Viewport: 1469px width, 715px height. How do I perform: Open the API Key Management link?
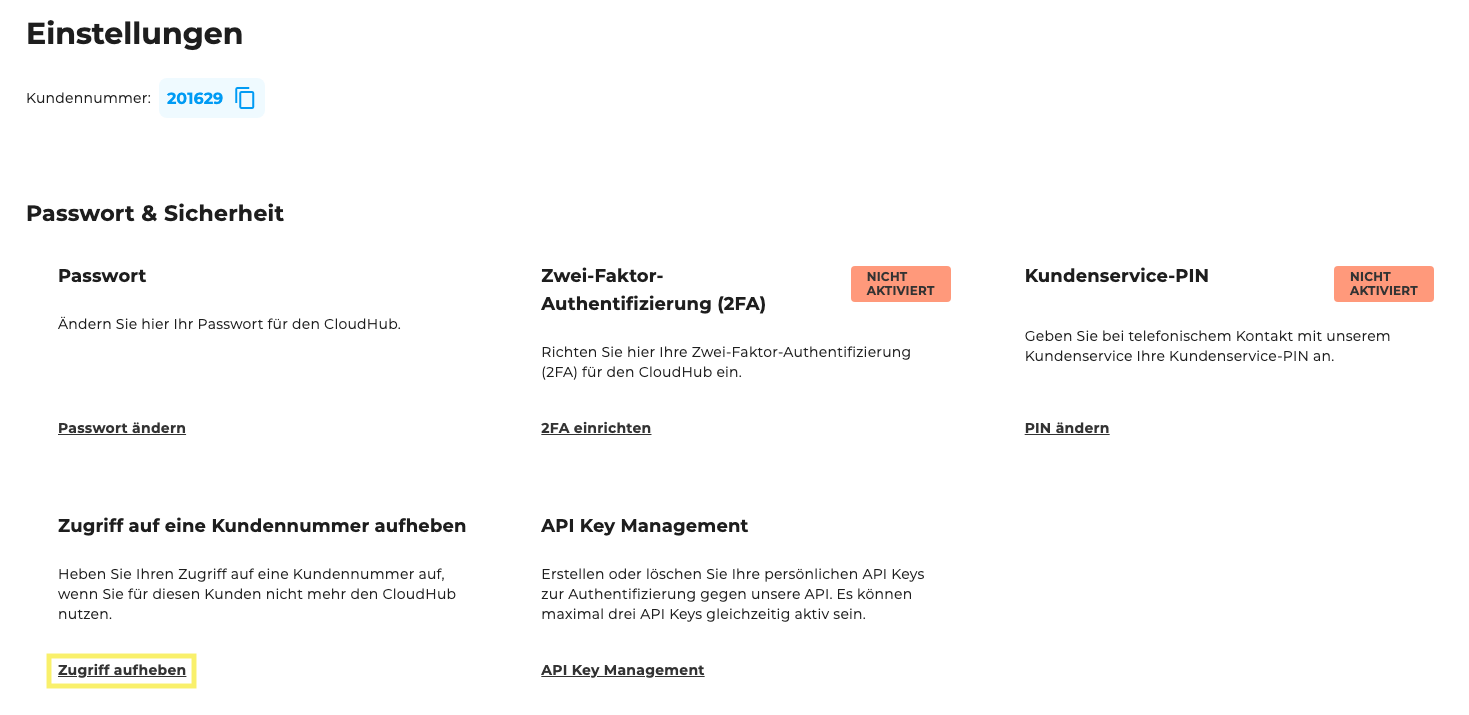click(x=622, y=669)
